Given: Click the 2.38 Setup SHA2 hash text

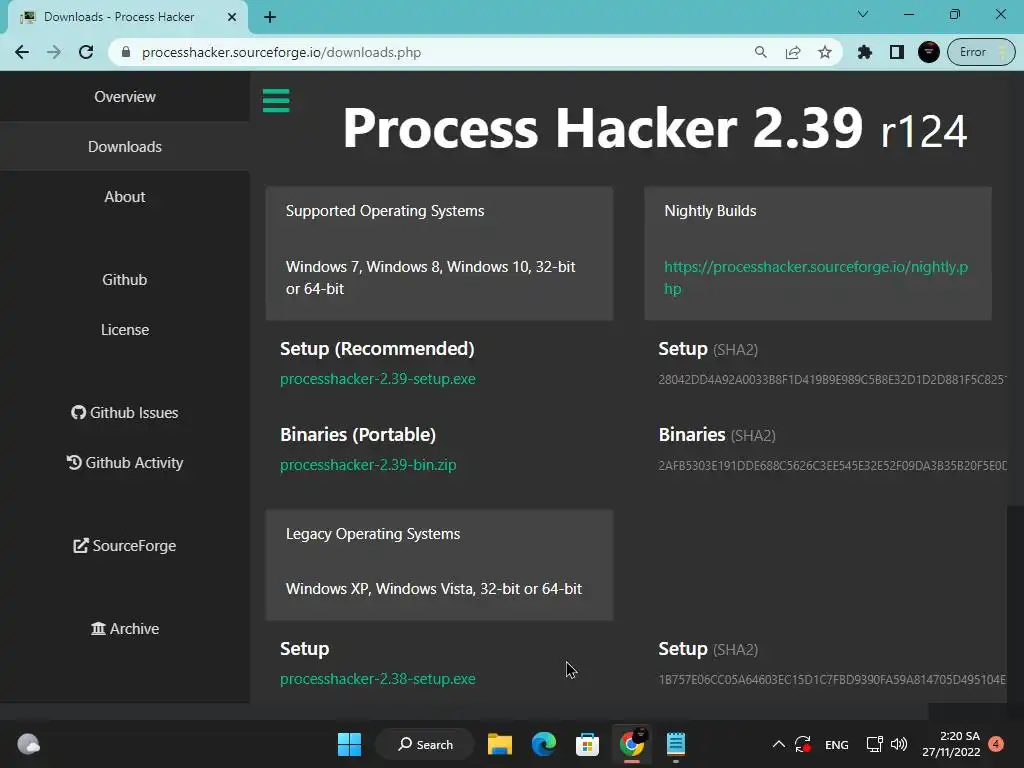Looking at the screenshot, I should 832,680.
